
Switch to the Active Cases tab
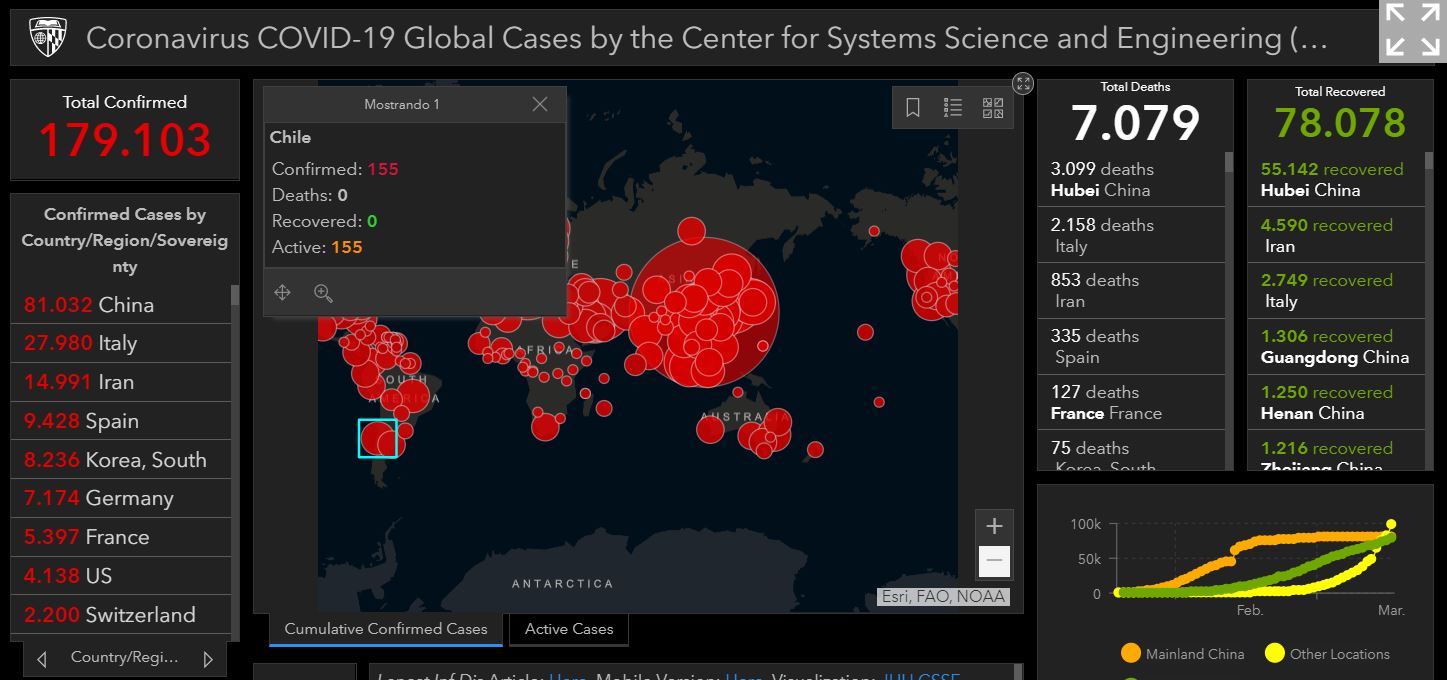(x=568, y=629)
